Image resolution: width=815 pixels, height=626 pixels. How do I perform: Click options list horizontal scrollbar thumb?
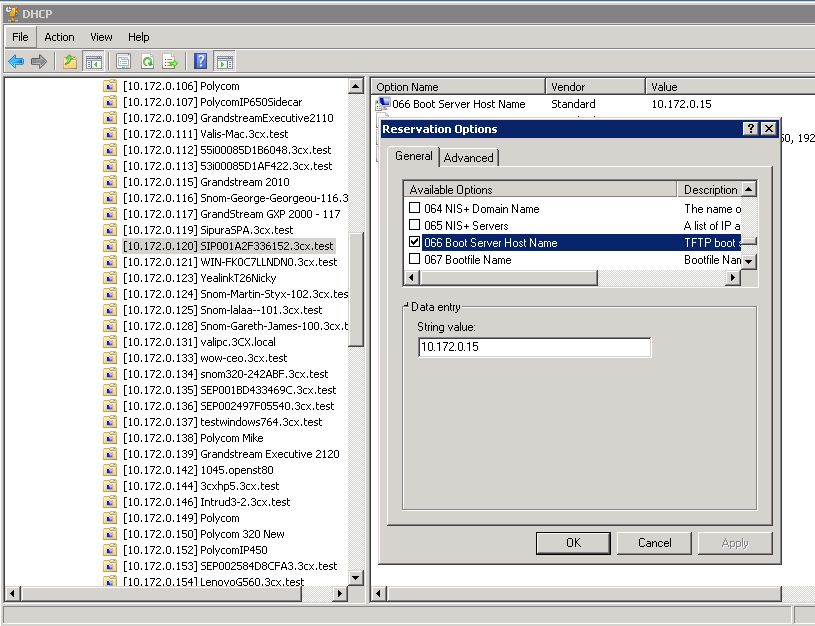tap(509, 278)
